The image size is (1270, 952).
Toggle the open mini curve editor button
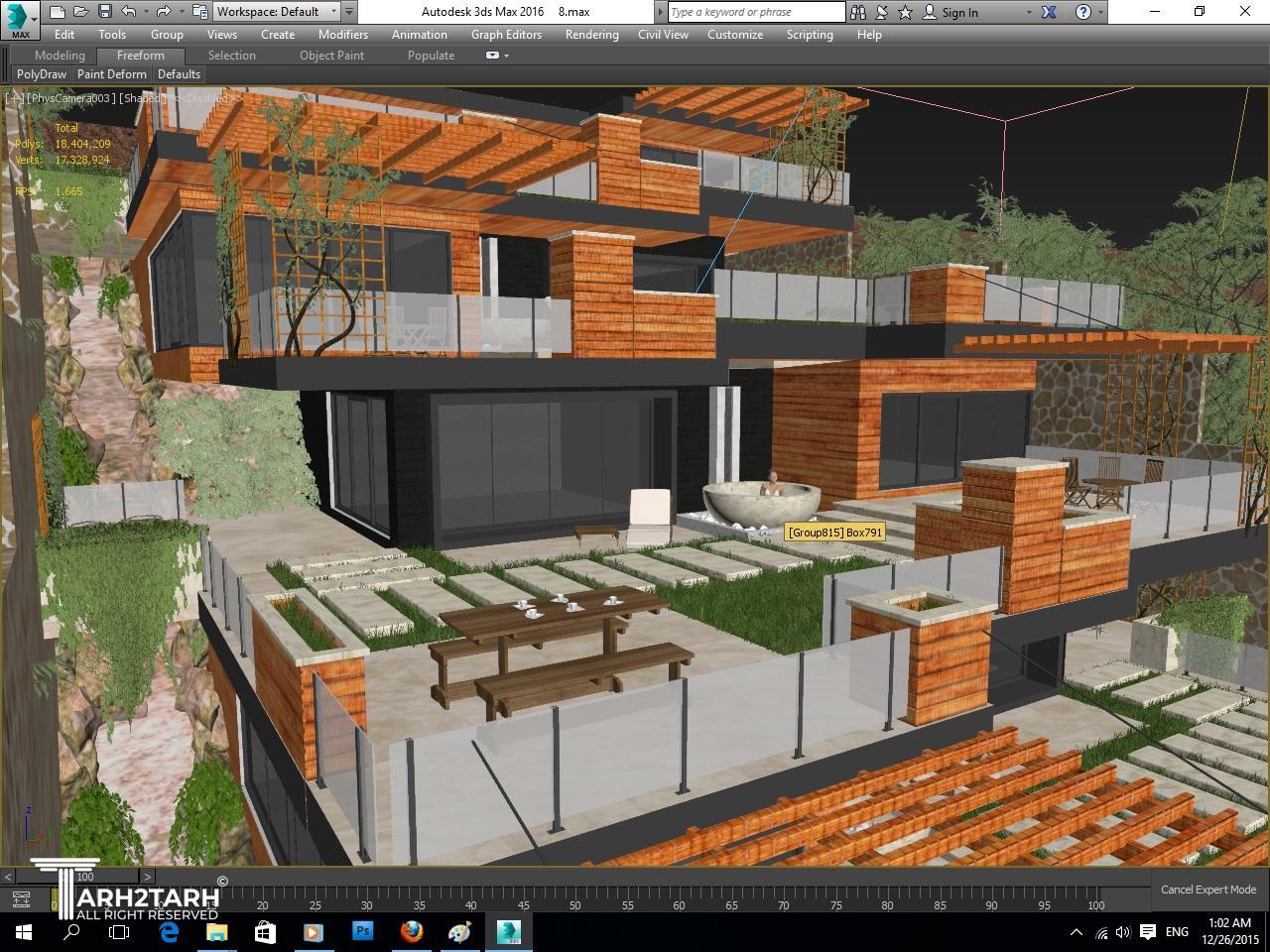(20, 899)
